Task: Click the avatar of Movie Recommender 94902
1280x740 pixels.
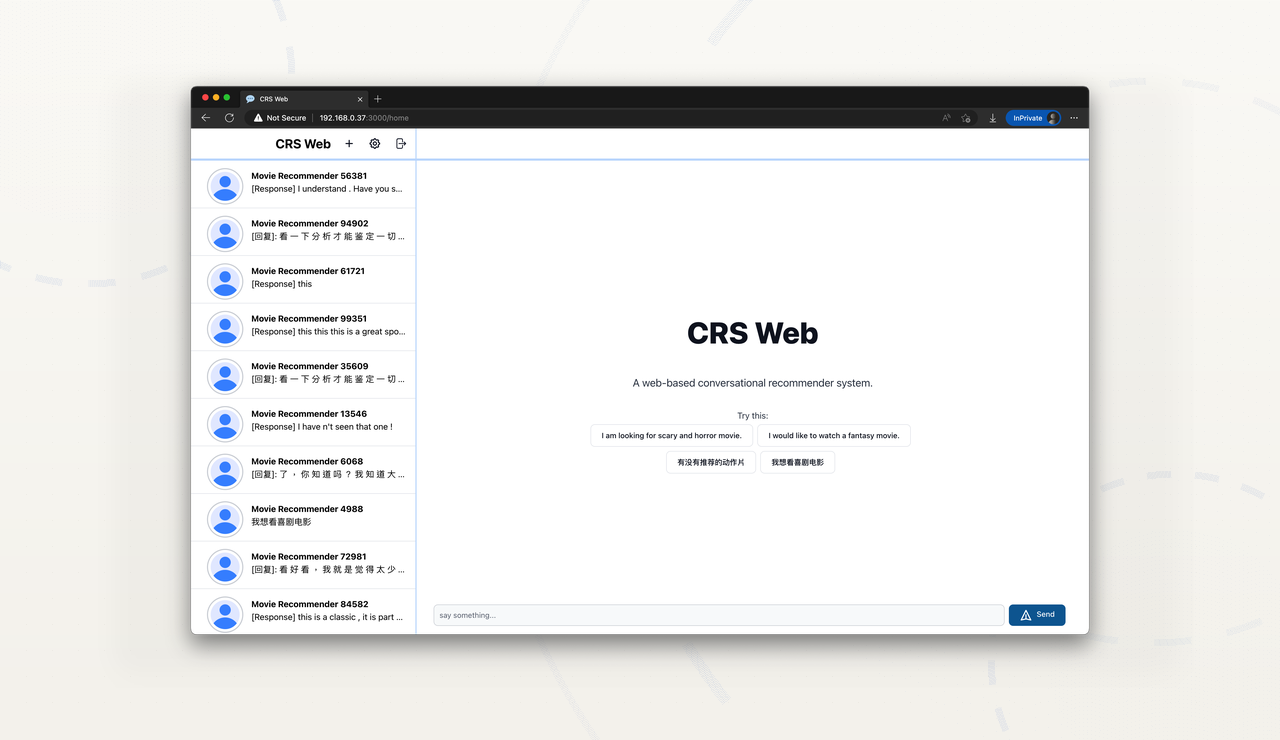Action: pyautogui.click(x=225, y=234)
